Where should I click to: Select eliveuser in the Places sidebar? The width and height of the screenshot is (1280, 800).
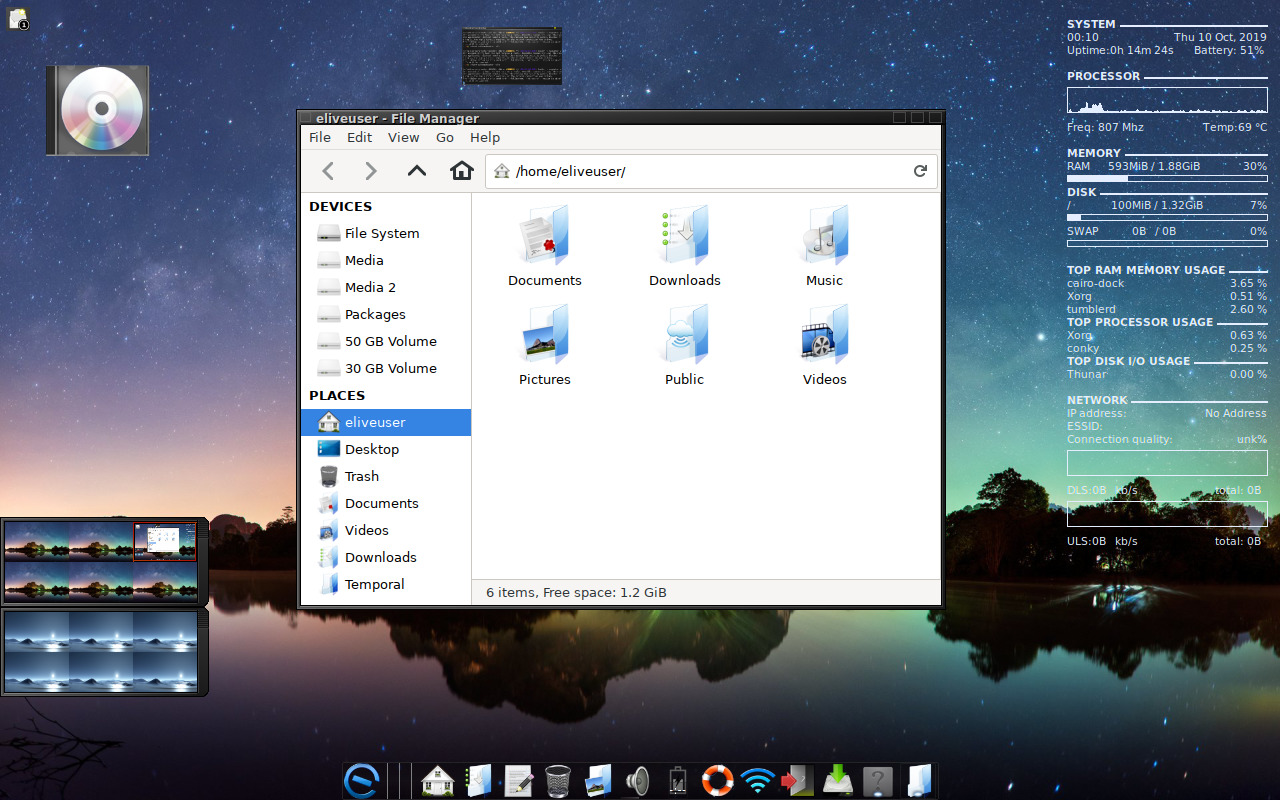pyautogui.click(x=386, y=422)
